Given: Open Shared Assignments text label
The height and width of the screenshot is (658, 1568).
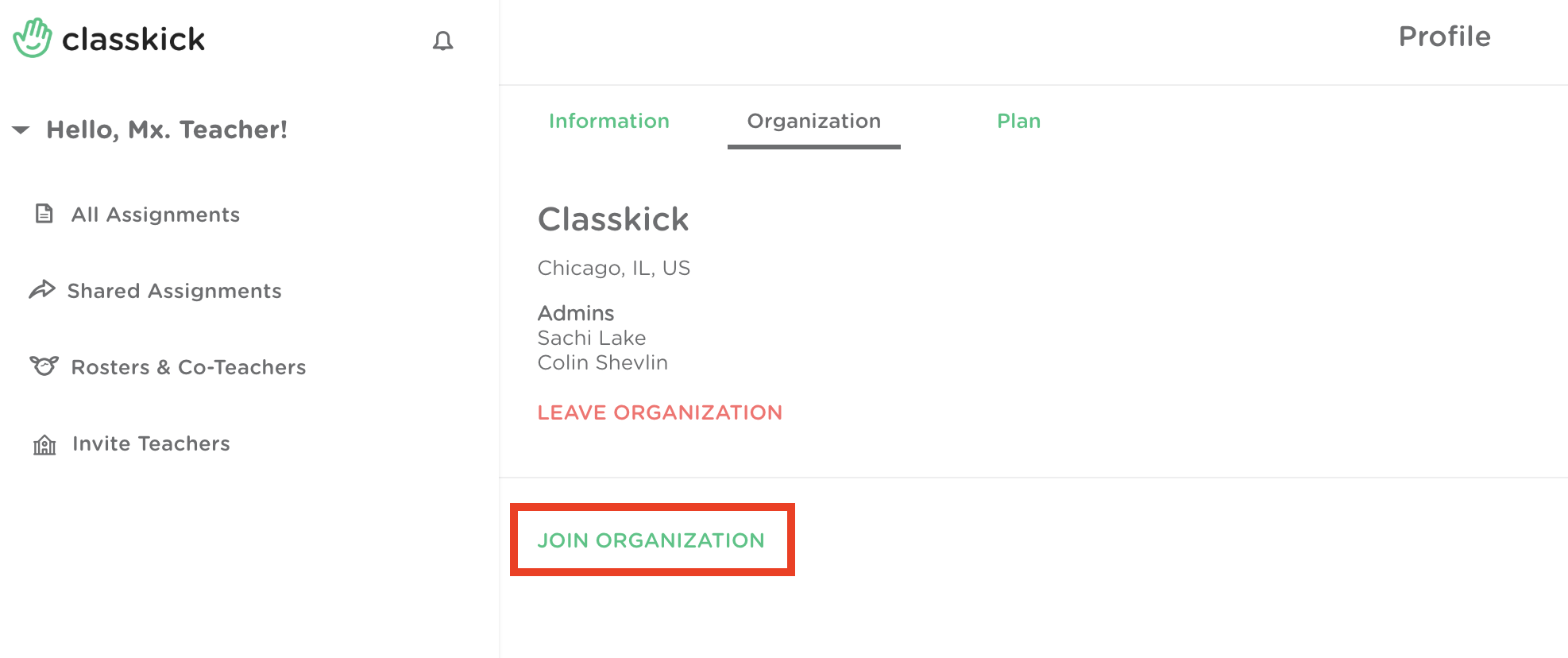Looking at the screenshot, I should pos(175,291).
